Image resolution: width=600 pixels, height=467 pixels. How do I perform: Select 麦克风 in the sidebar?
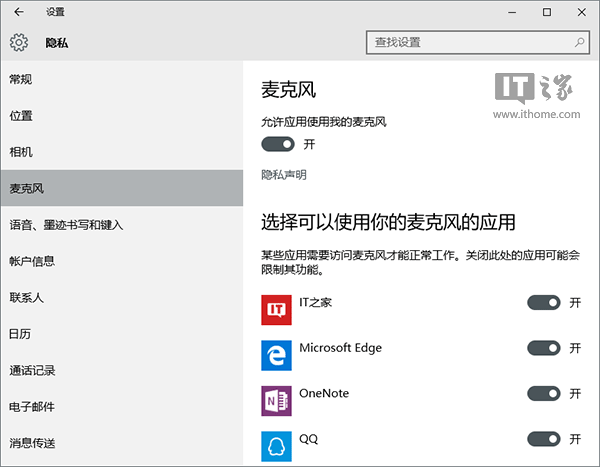point(122,188)
